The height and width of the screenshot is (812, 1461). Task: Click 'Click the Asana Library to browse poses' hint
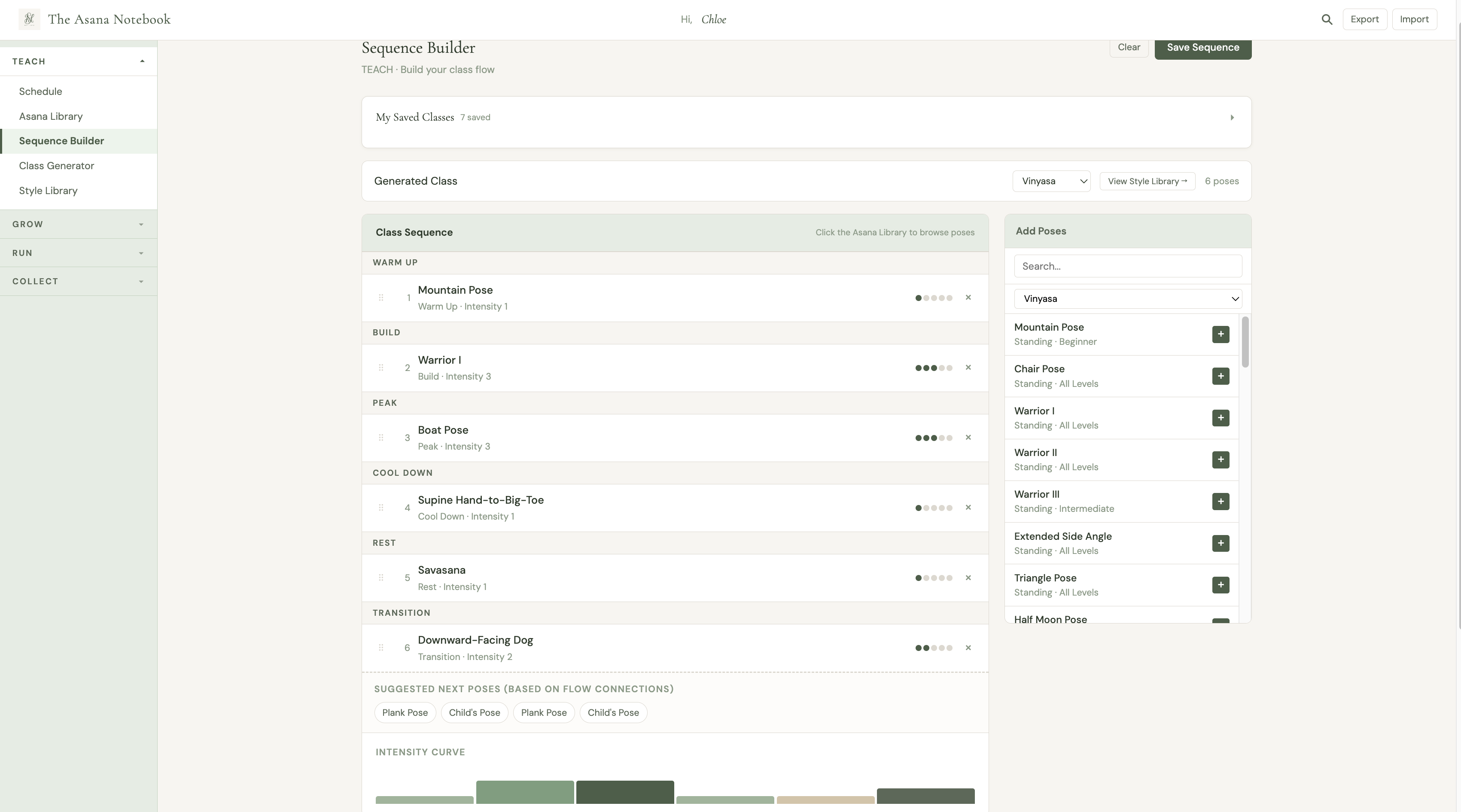[895, 232]
